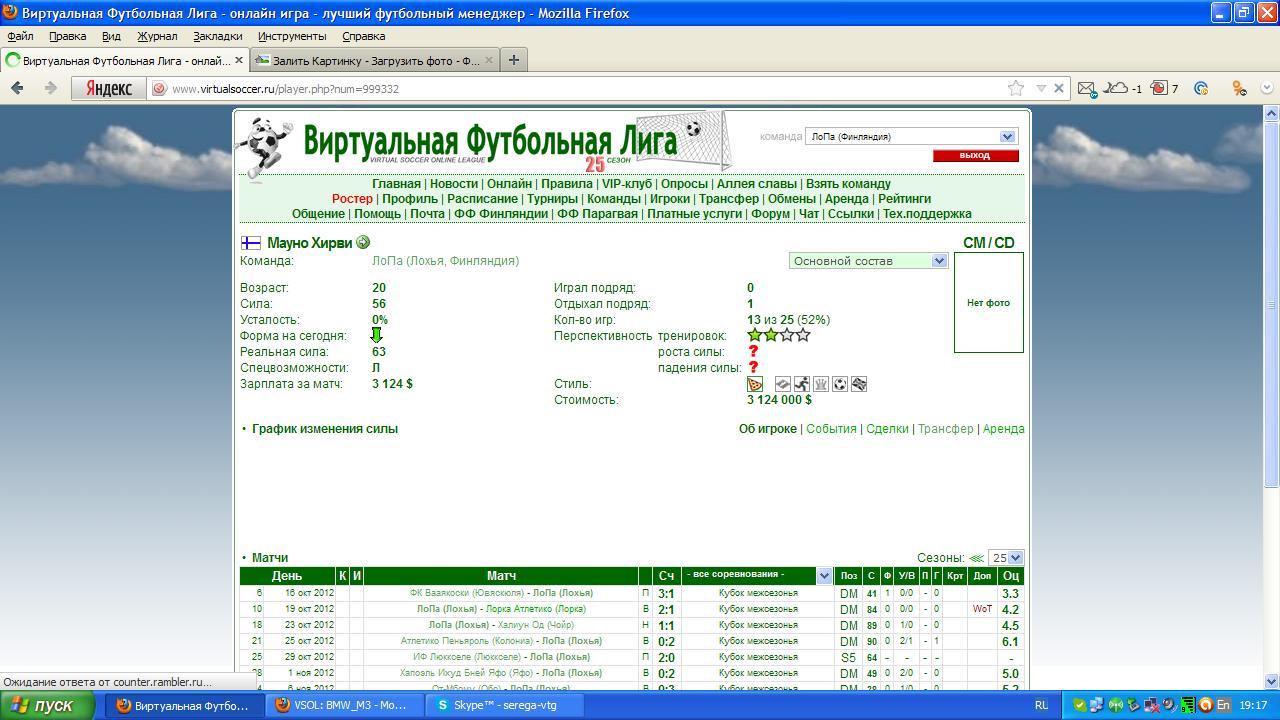Bookmark this page with the star icon
This screenshot has height=720, width=1280.
(1016, 88)
